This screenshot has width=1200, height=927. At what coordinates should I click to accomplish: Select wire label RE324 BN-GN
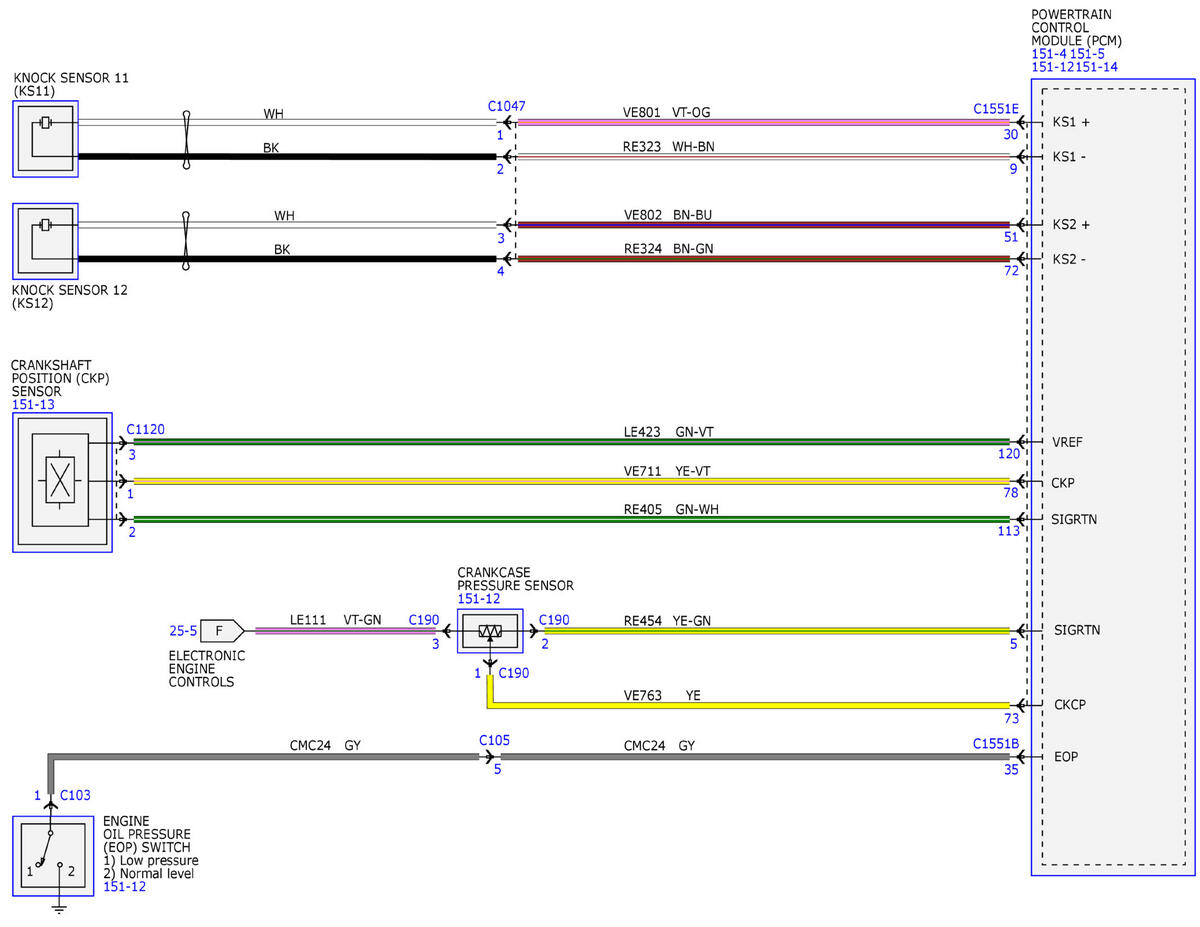coord(668,248)
